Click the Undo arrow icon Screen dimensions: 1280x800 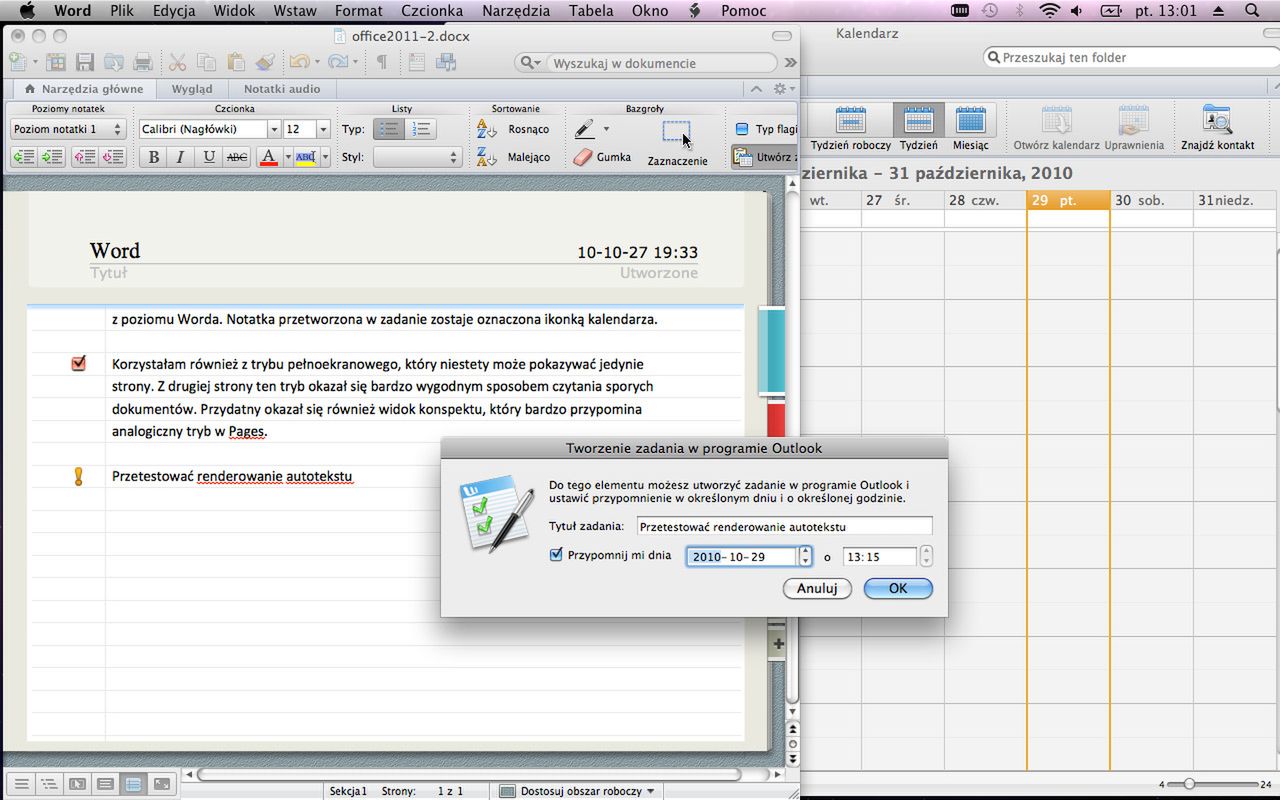point(299,62)
